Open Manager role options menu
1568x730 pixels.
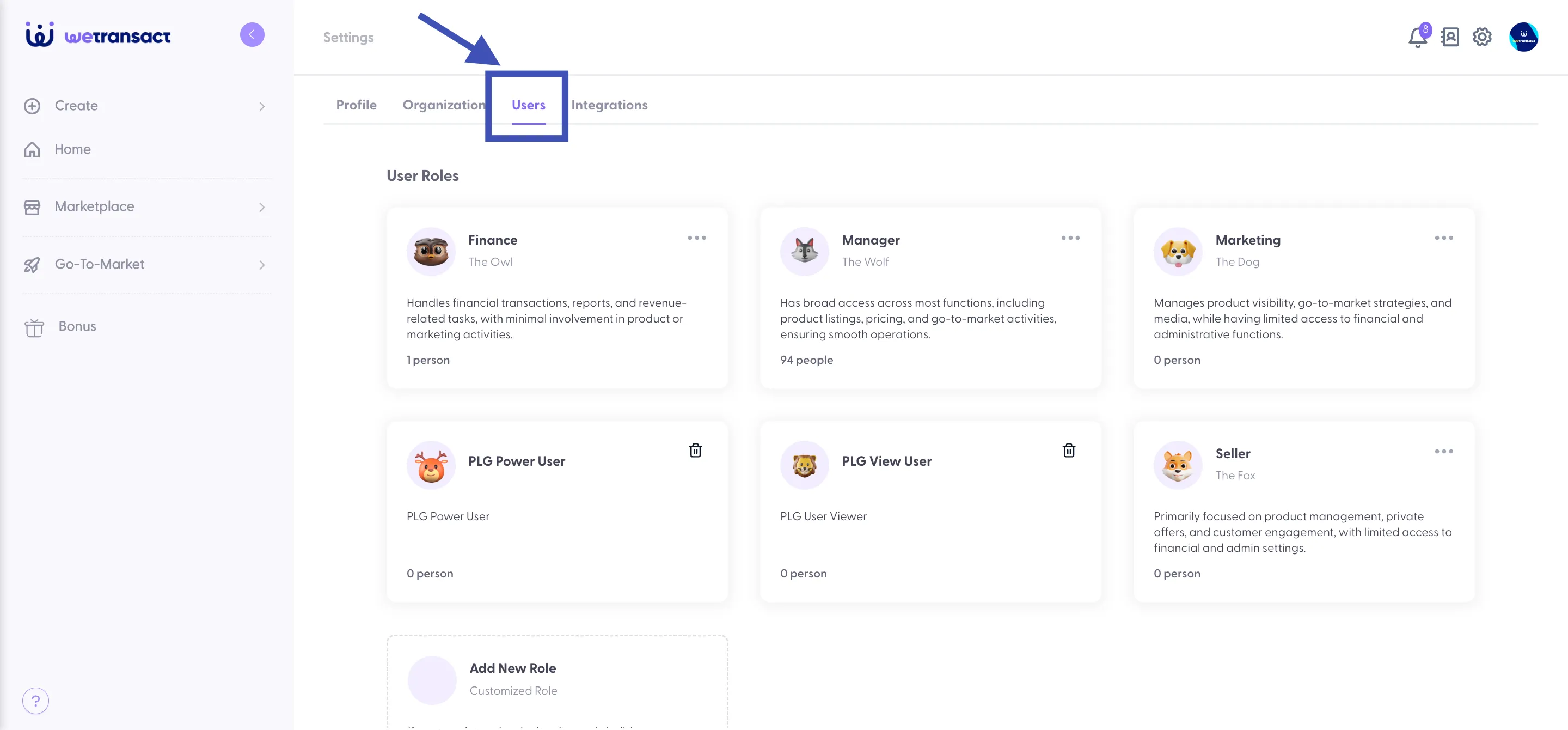click(x=1070, y=238)
